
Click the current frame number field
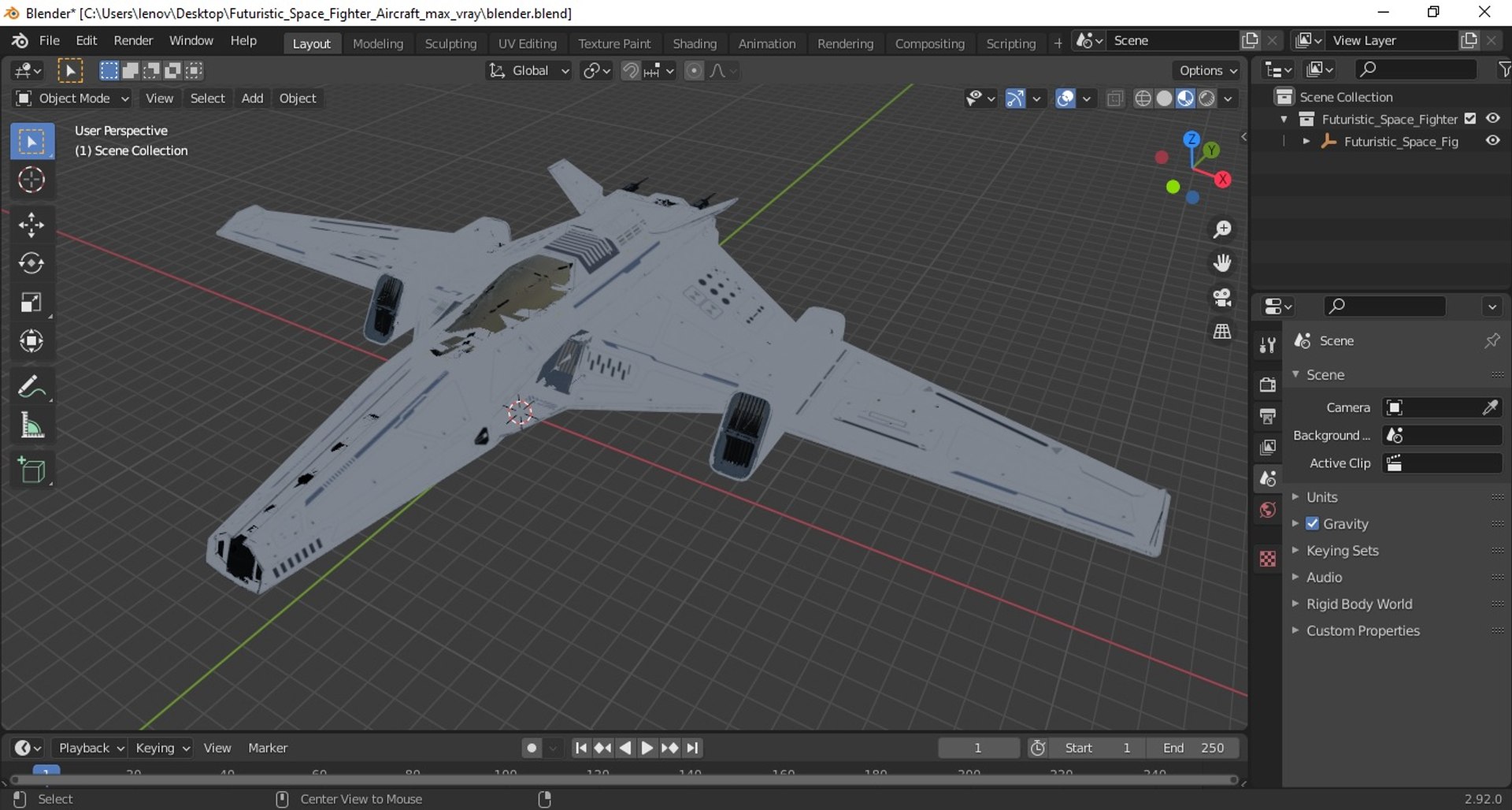(978, 749)
